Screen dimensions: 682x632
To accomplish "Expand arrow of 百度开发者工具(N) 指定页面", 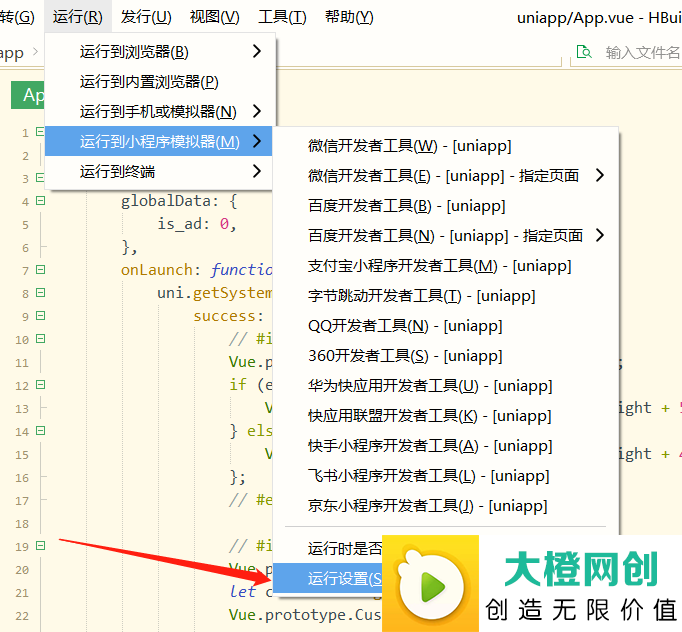I will click(x=600, y=235).
